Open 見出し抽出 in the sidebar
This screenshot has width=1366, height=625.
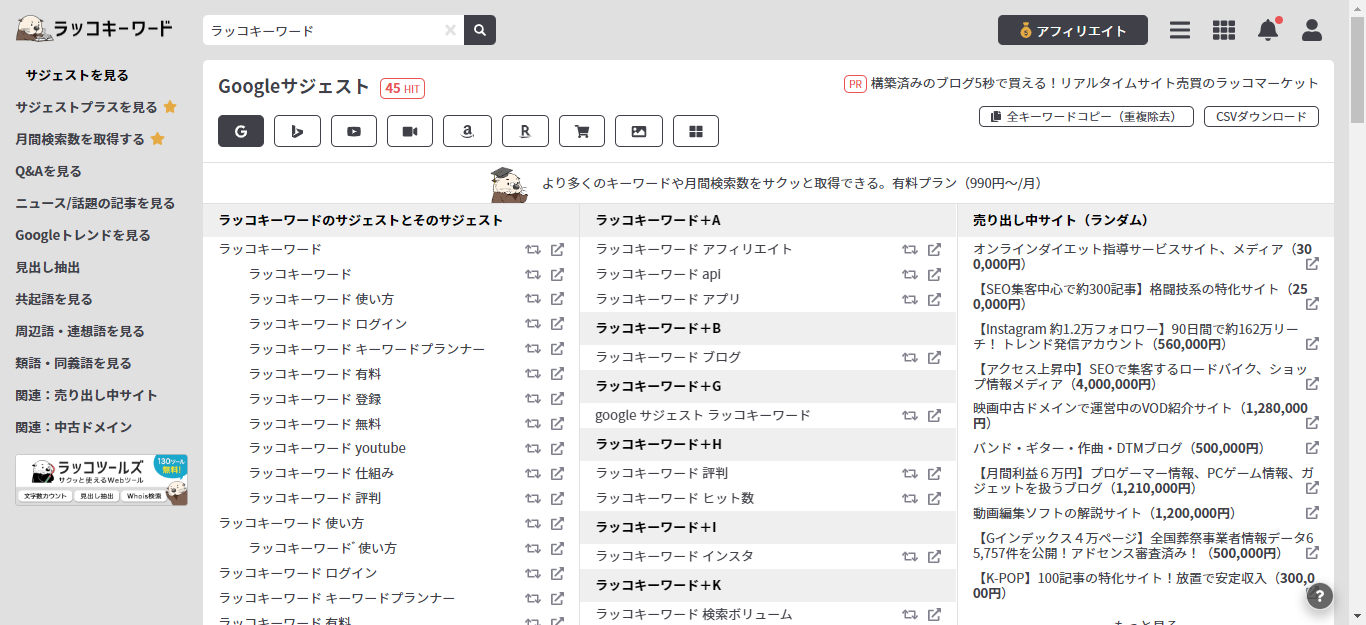[48, 267]
